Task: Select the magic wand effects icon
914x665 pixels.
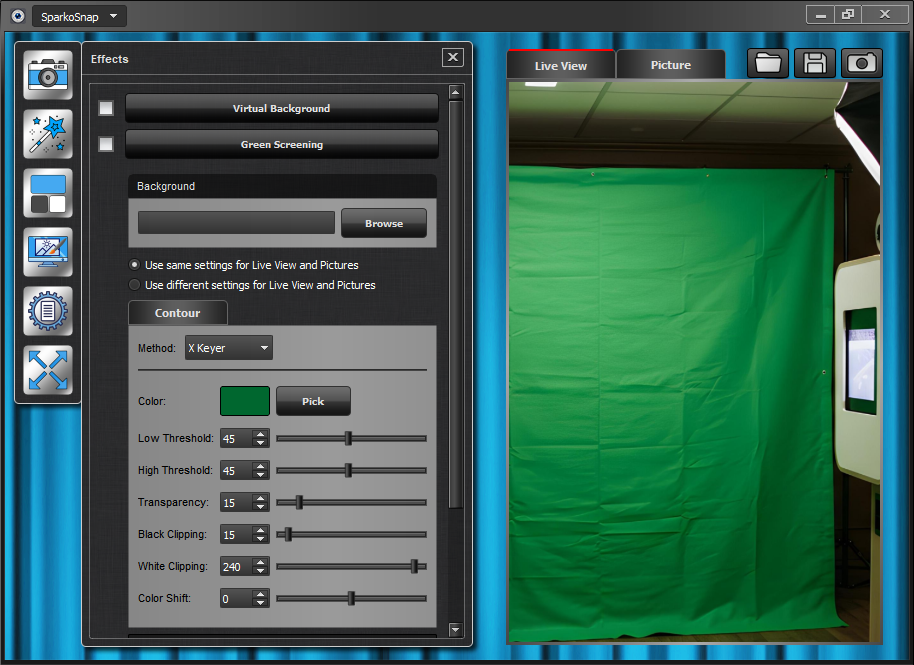Action: click(48, 134)
